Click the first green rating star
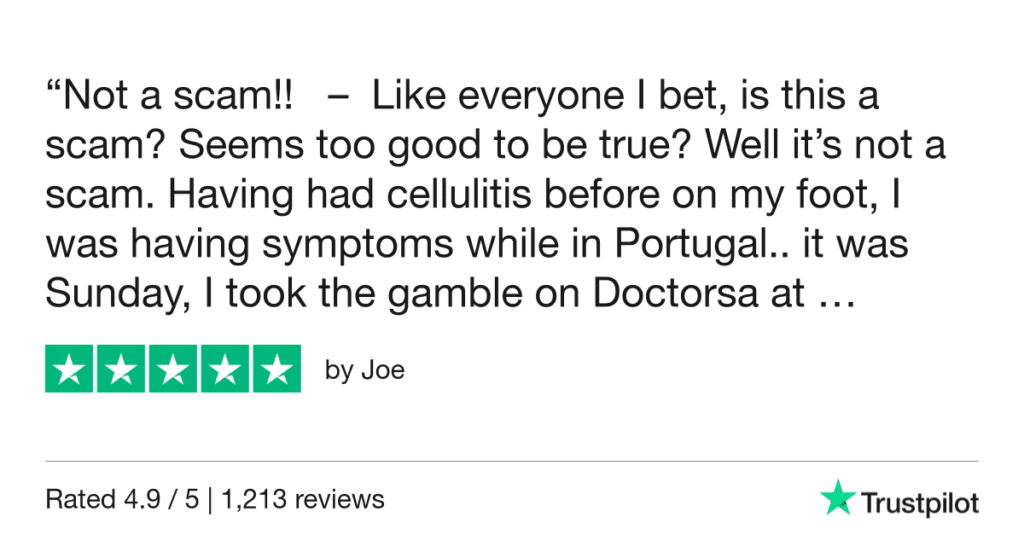The width and height of the screenshot is (1024, 535). 70,370
